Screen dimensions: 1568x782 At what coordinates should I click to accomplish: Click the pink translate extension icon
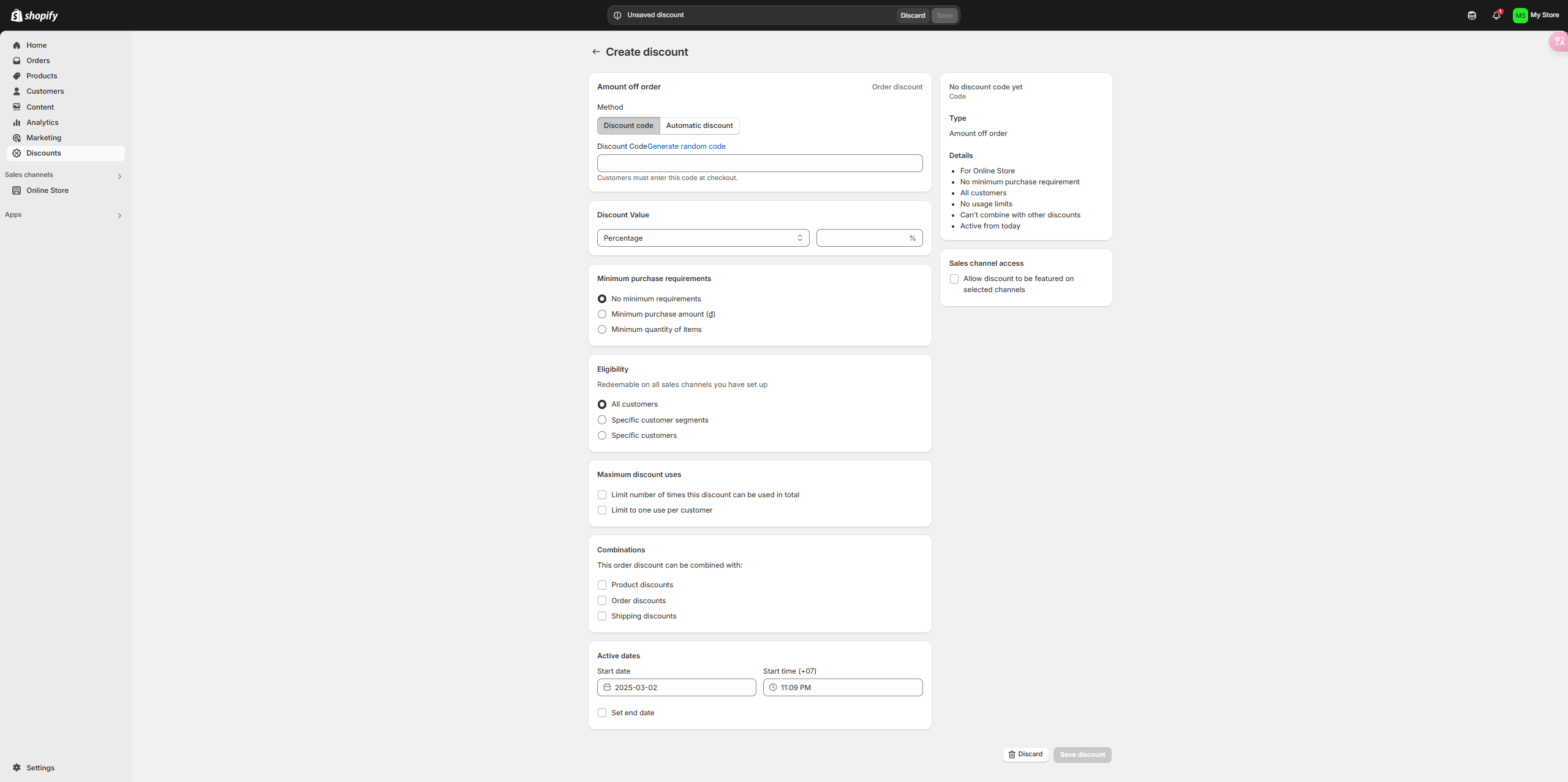[x=1559, y=41]
